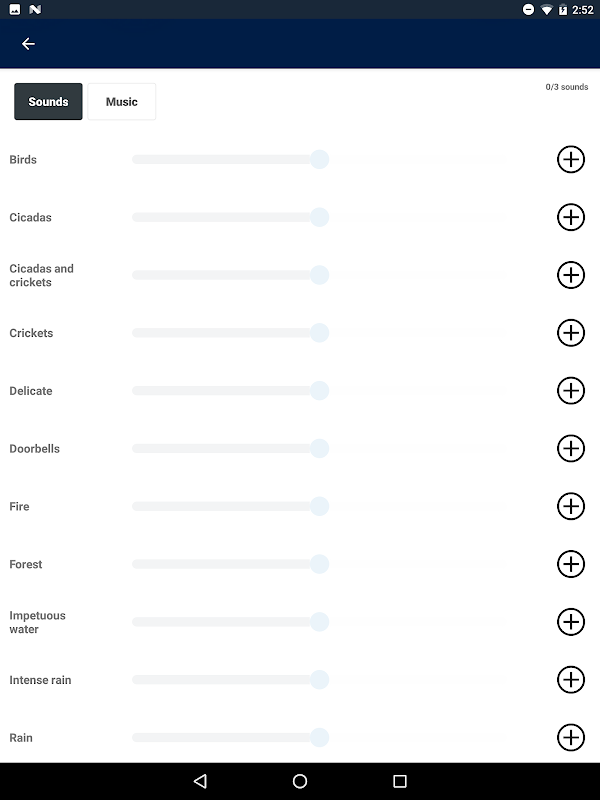Click the Rain volume slider
This screenshot has height=800, width=600.
pos(319,738)
